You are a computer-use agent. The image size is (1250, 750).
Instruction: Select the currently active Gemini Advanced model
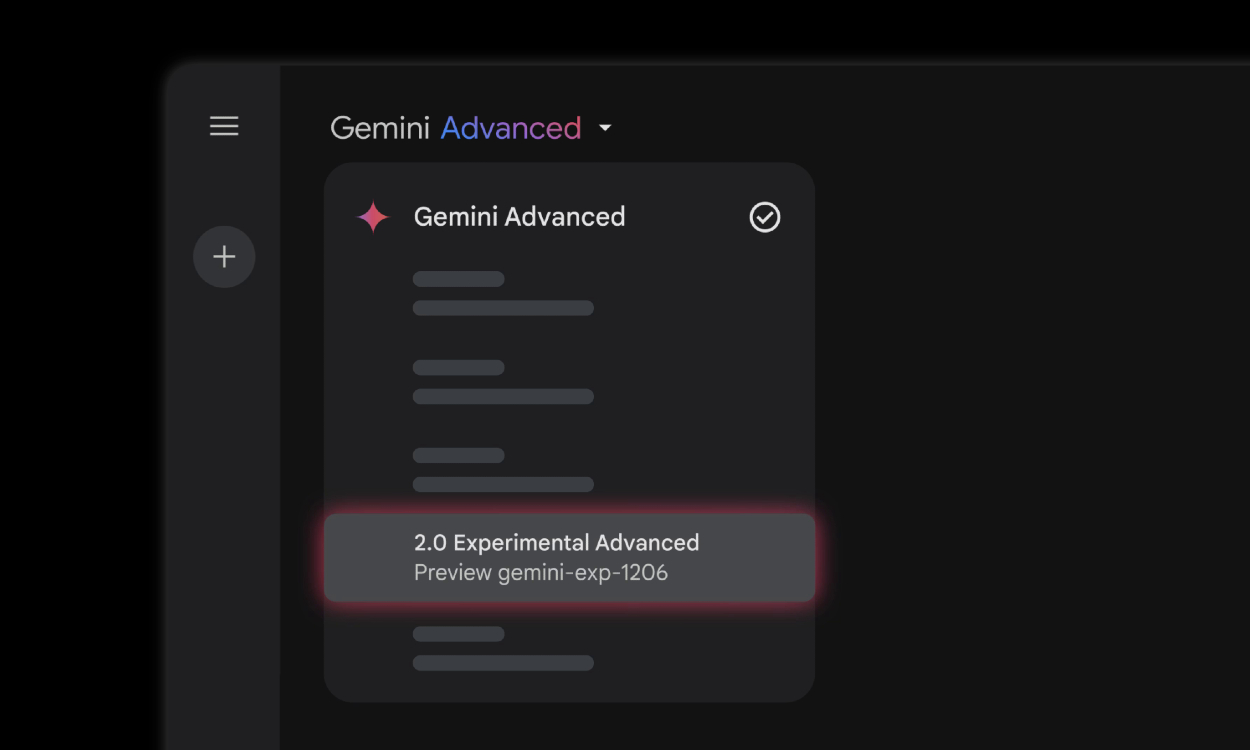coord(519,217)
